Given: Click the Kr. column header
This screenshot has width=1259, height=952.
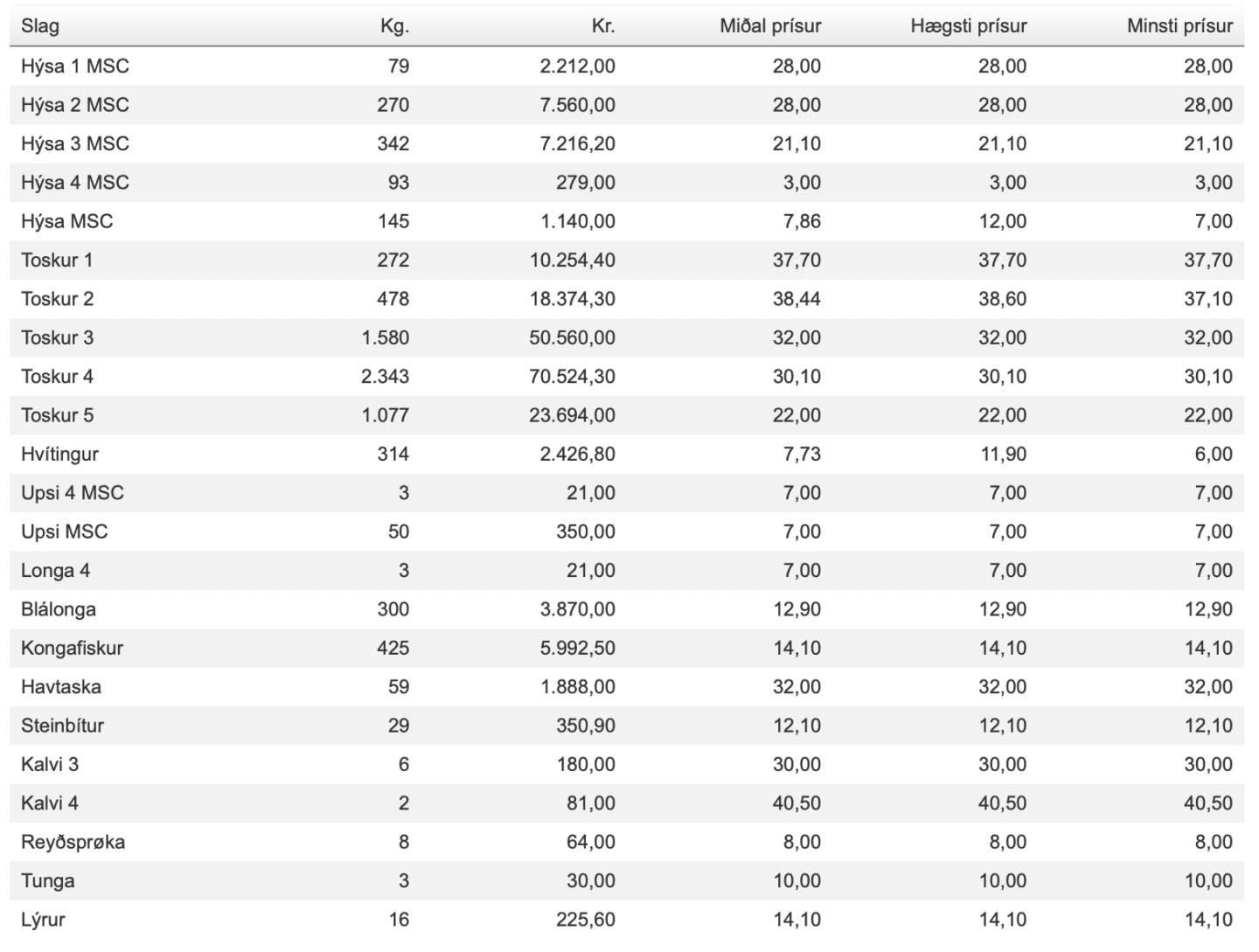Looking at the screenshot, I should tap(603, 26).
